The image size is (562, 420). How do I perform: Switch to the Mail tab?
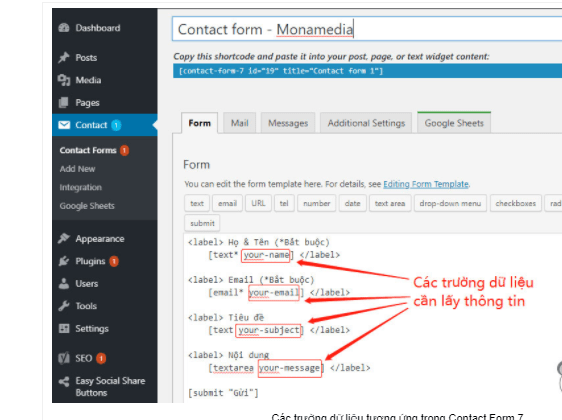coord(239,123)
